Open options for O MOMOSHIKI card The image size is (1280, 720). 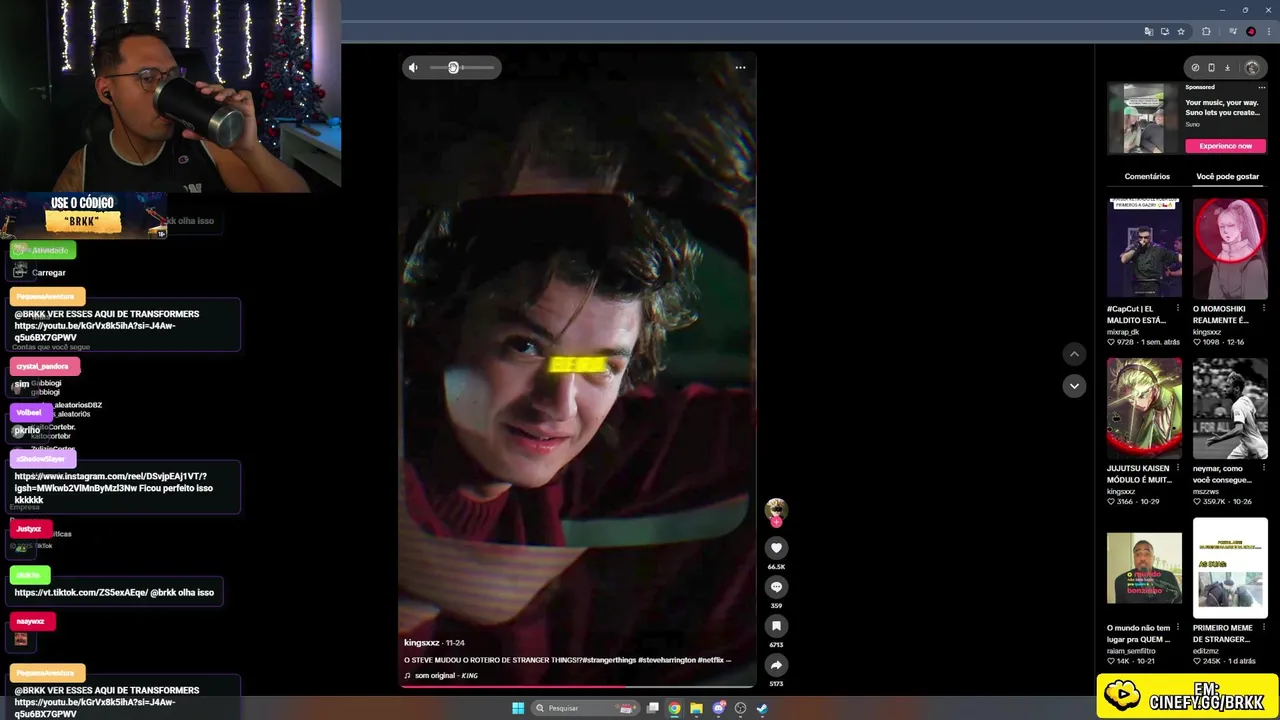(1263, 308)
